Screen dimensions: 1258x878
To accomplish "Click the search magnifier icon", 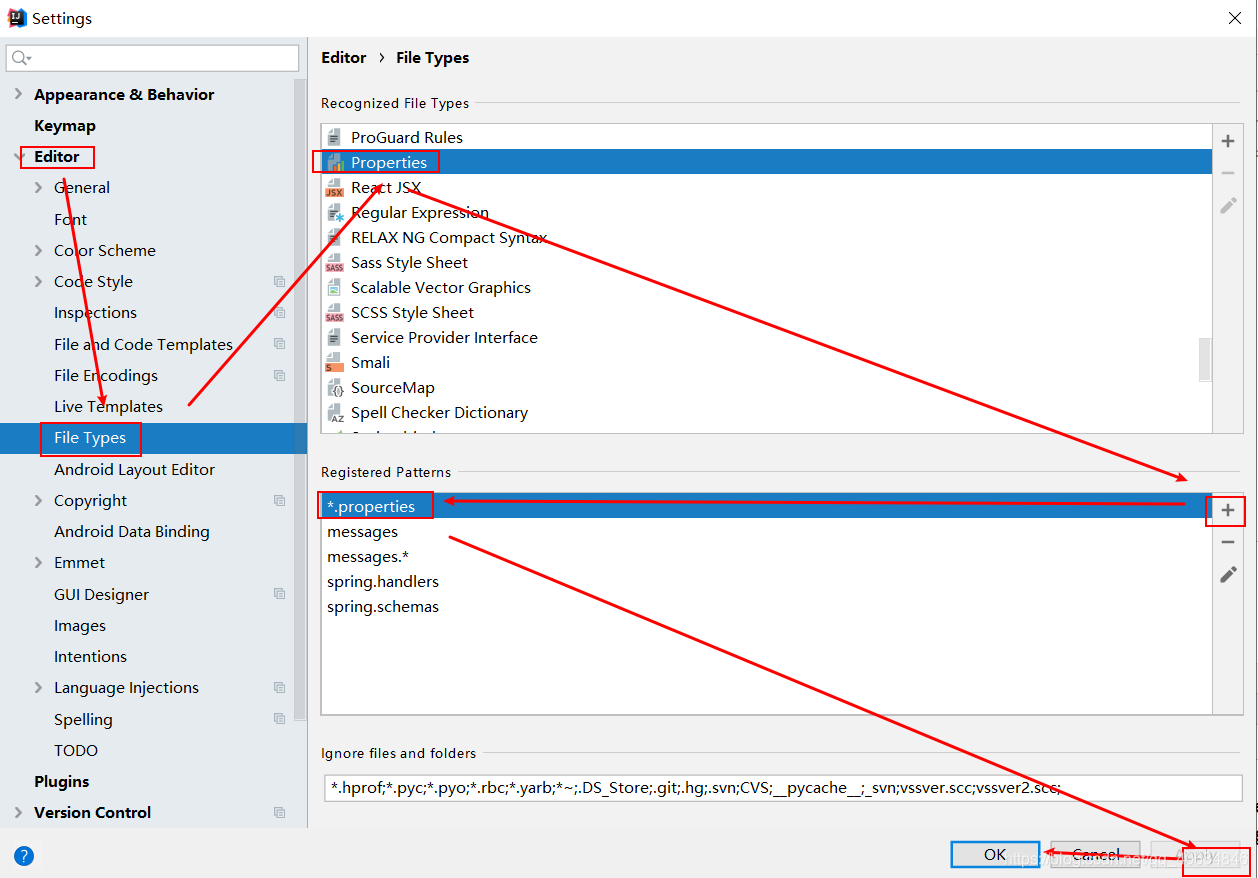I will click(x=20, y=58).
